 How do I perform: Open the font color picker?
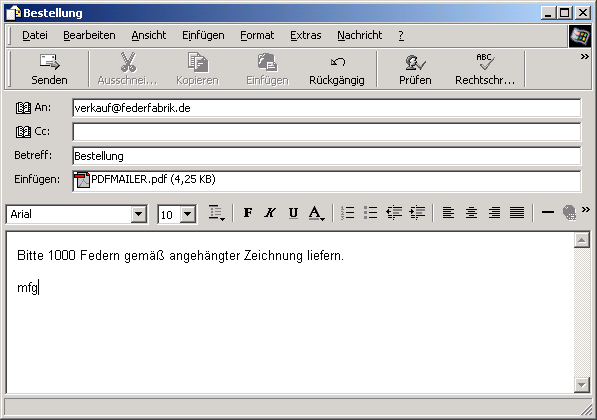coord(316,212)
